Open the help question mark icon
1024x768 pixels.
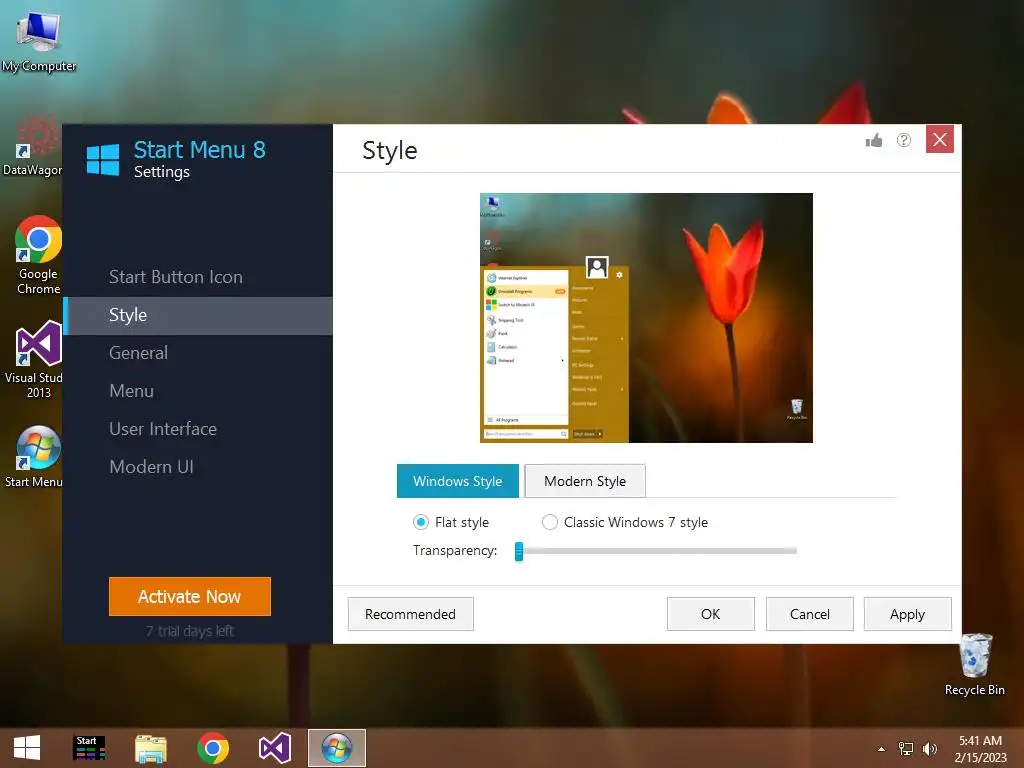pos(904,140)
